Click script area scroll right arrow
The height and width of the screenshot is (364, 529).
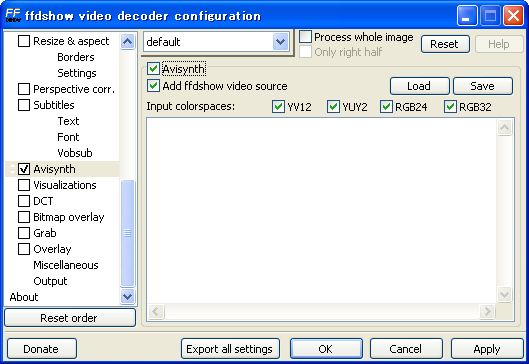(x=488, y=311)
